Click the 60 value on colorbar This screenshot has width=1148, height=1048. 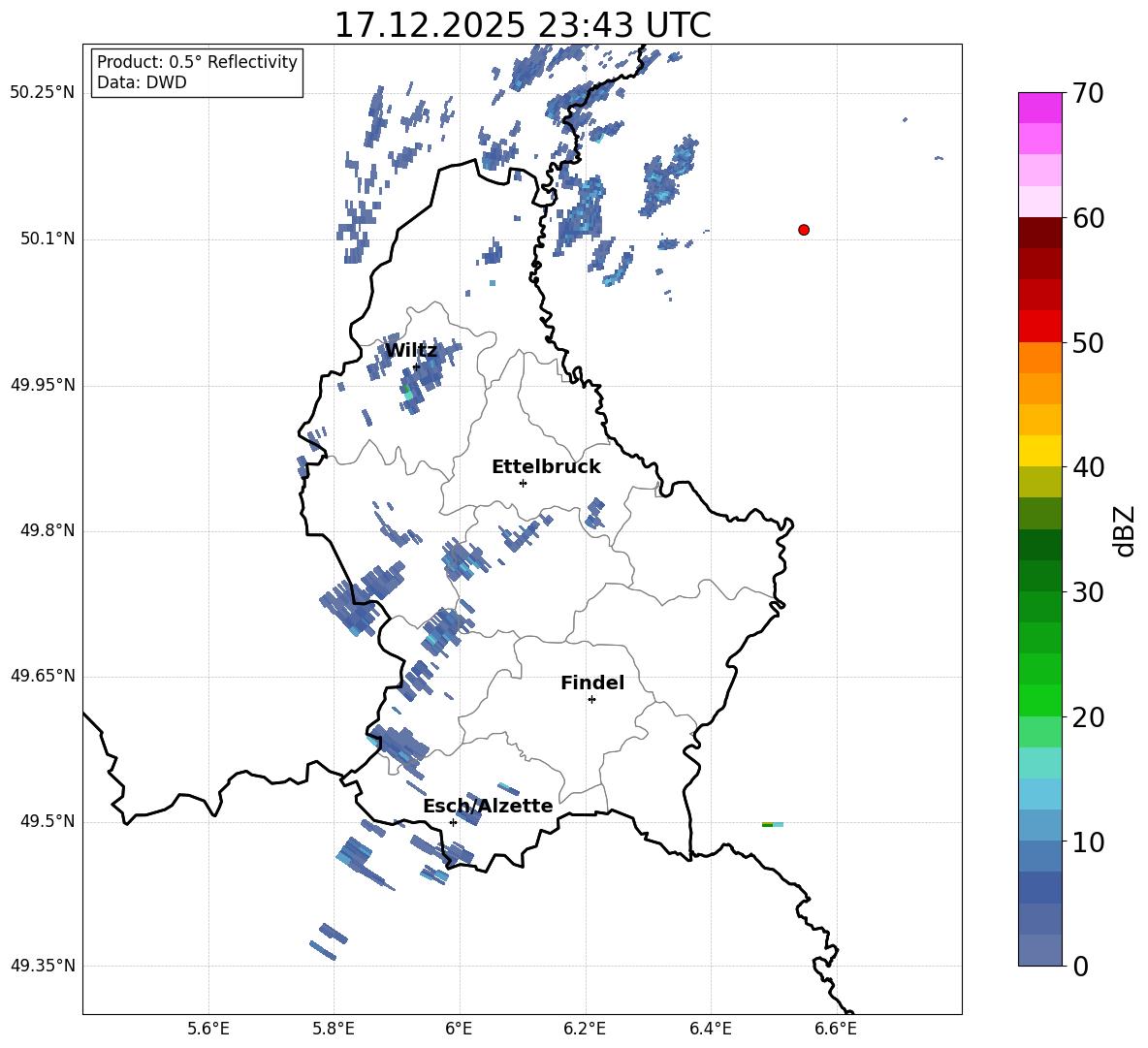(1087, 218)
